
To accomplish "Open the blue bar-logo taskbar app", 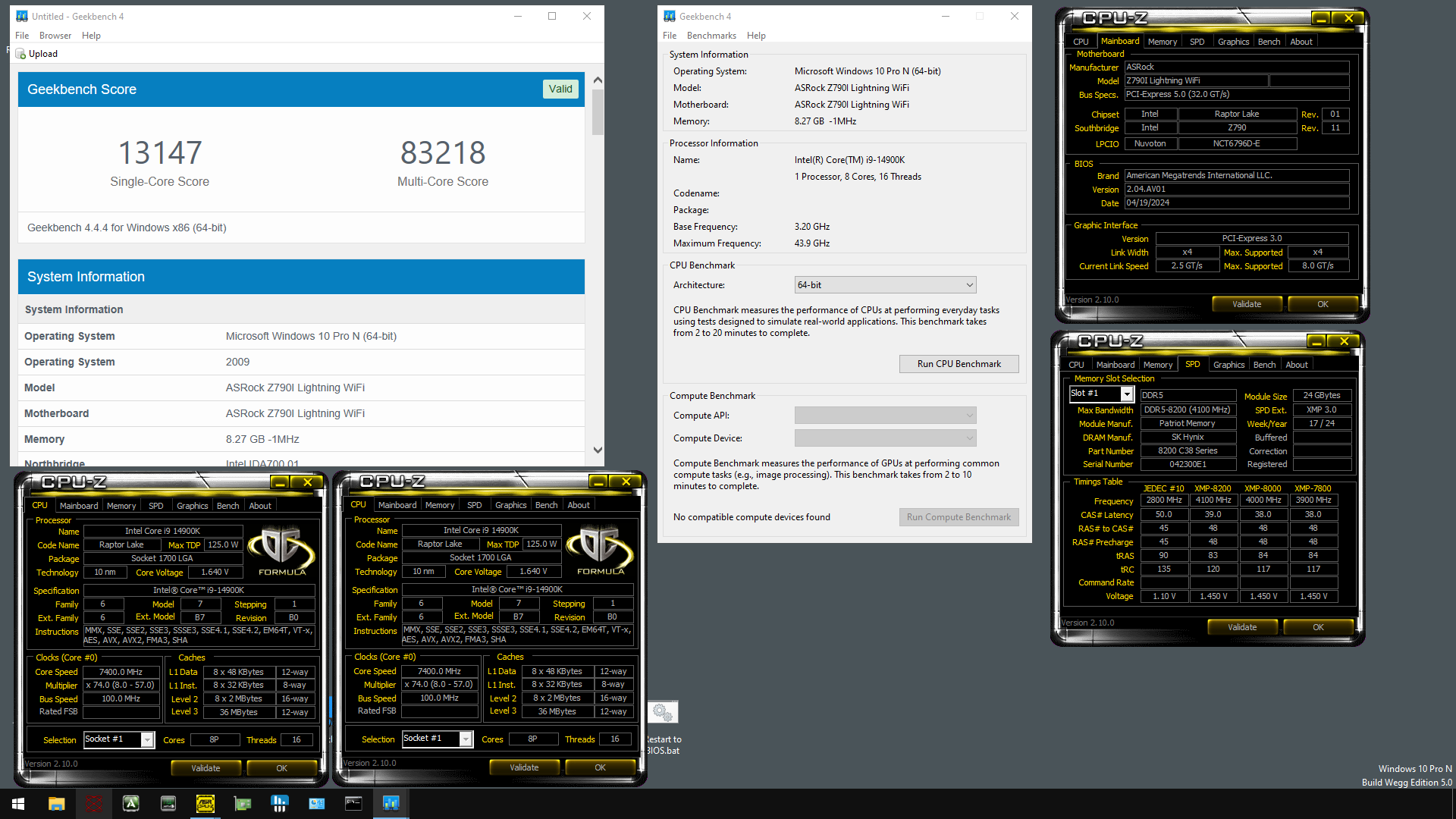I will click(280, 804).
